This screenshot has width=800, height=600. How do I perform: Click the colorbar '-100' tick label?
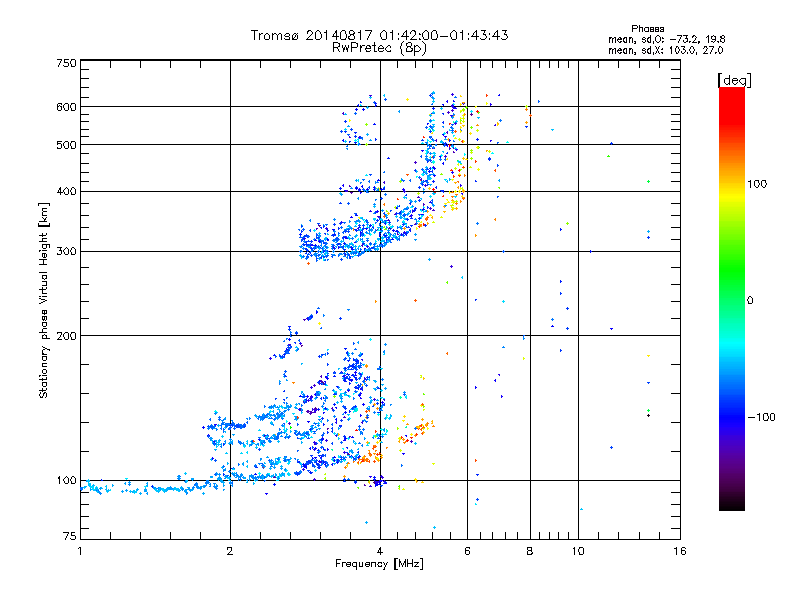tap(762, 417)
